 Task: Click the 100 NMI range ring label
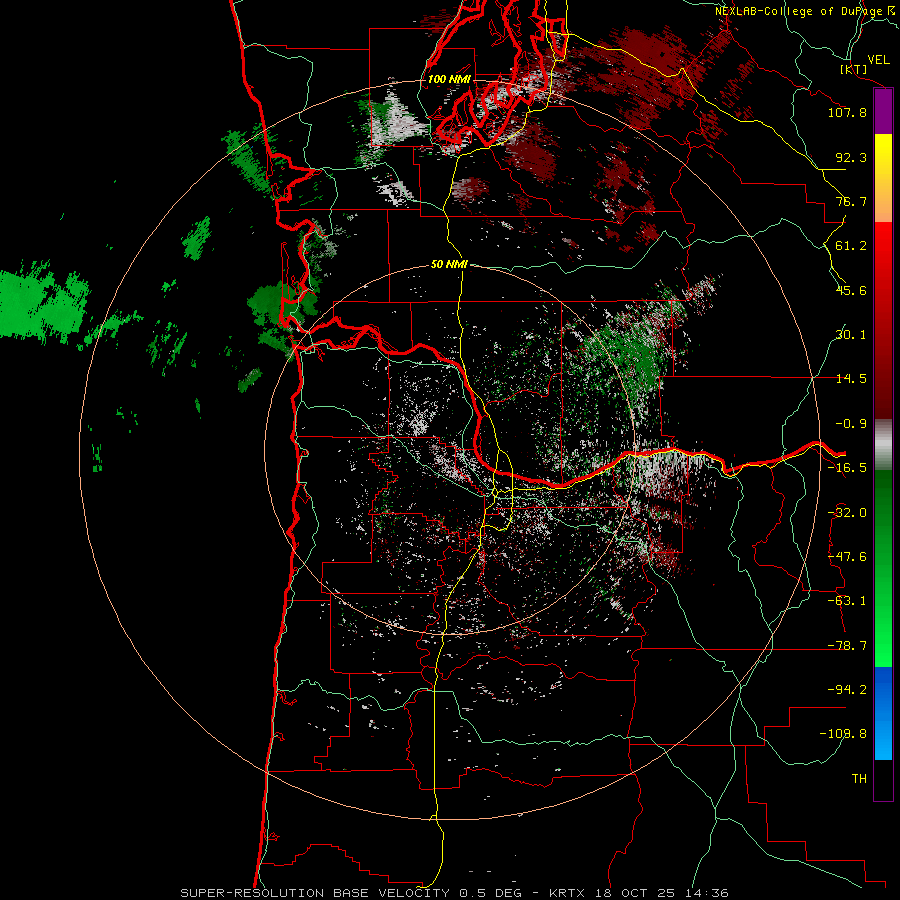tap(449, 79)
